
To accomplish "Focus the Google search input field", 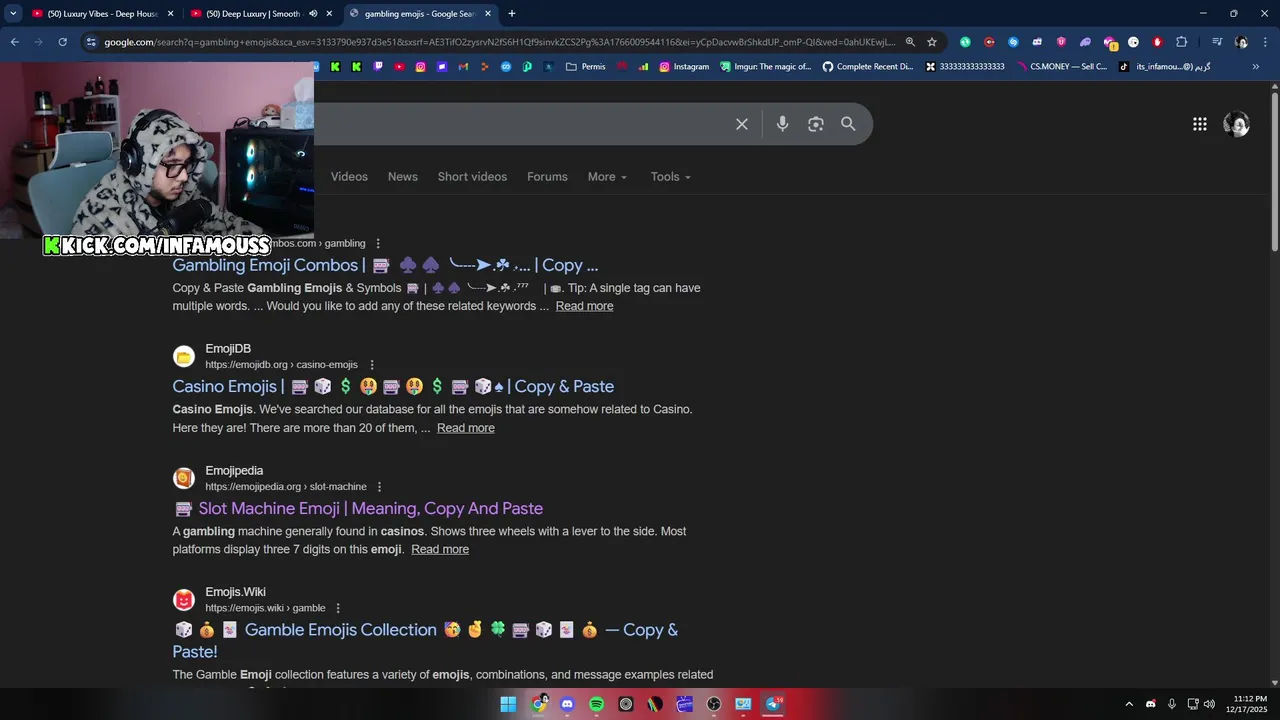I will coord(520,124).
